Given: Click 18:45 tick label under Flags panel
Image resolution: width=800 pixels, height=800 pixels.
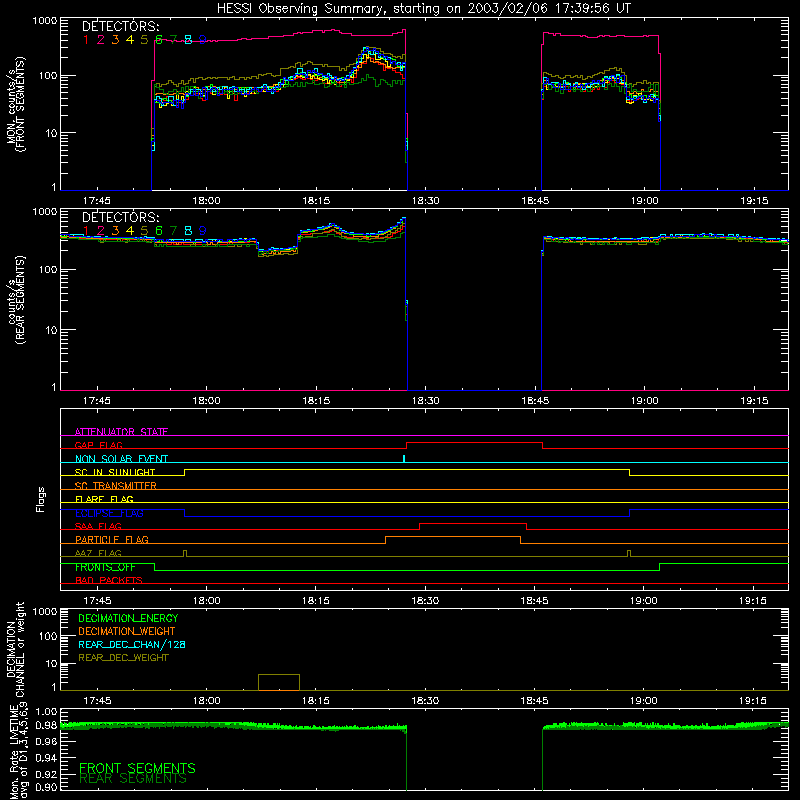Looking at the screenshot, I should click(534, 601).
